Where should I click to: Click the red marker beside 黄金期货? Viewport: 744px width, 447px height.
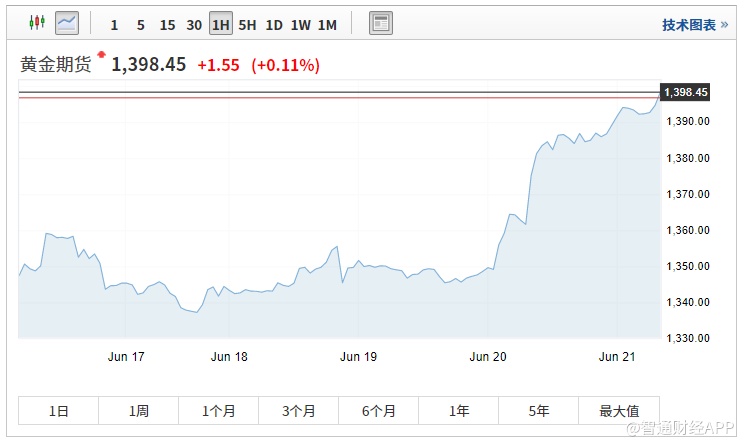click(x=101, y=55)
